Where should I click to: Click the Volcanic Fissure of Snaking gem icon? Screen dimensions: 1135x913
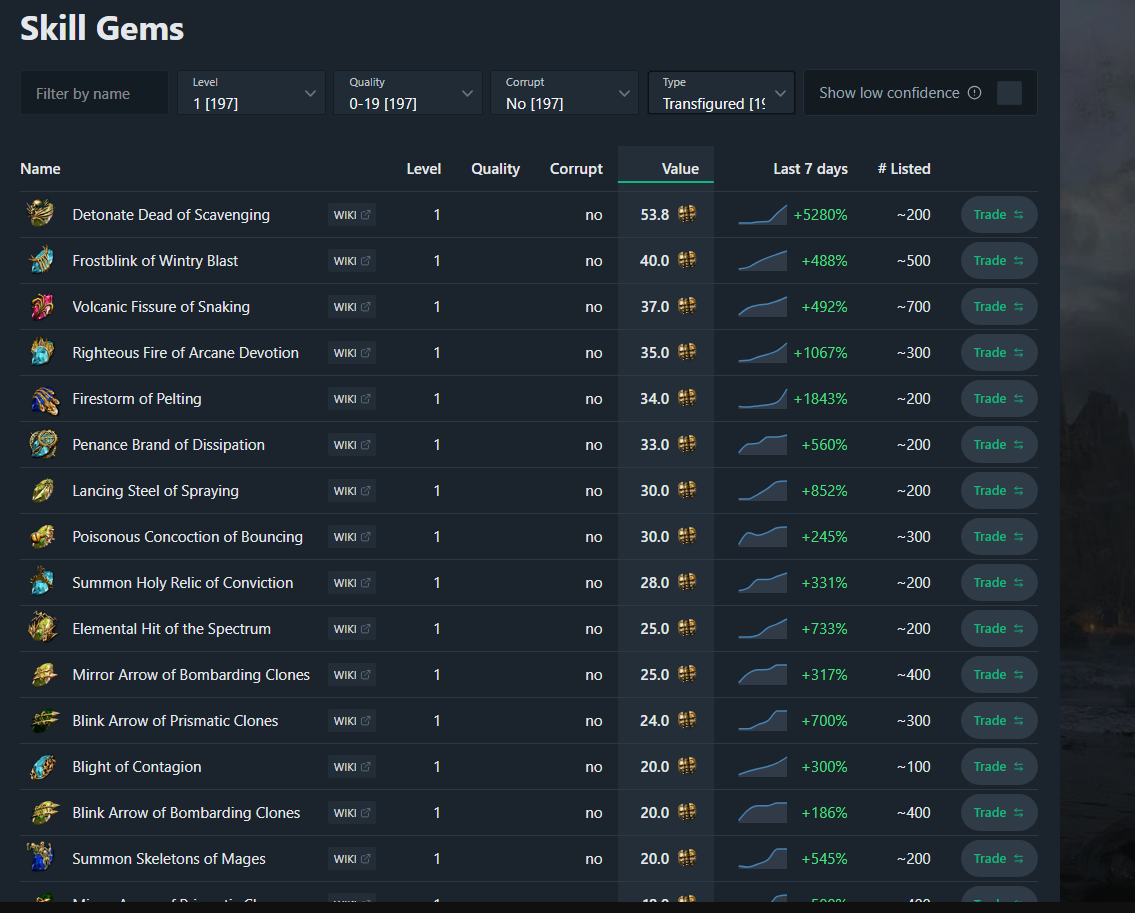coord(41,306)
